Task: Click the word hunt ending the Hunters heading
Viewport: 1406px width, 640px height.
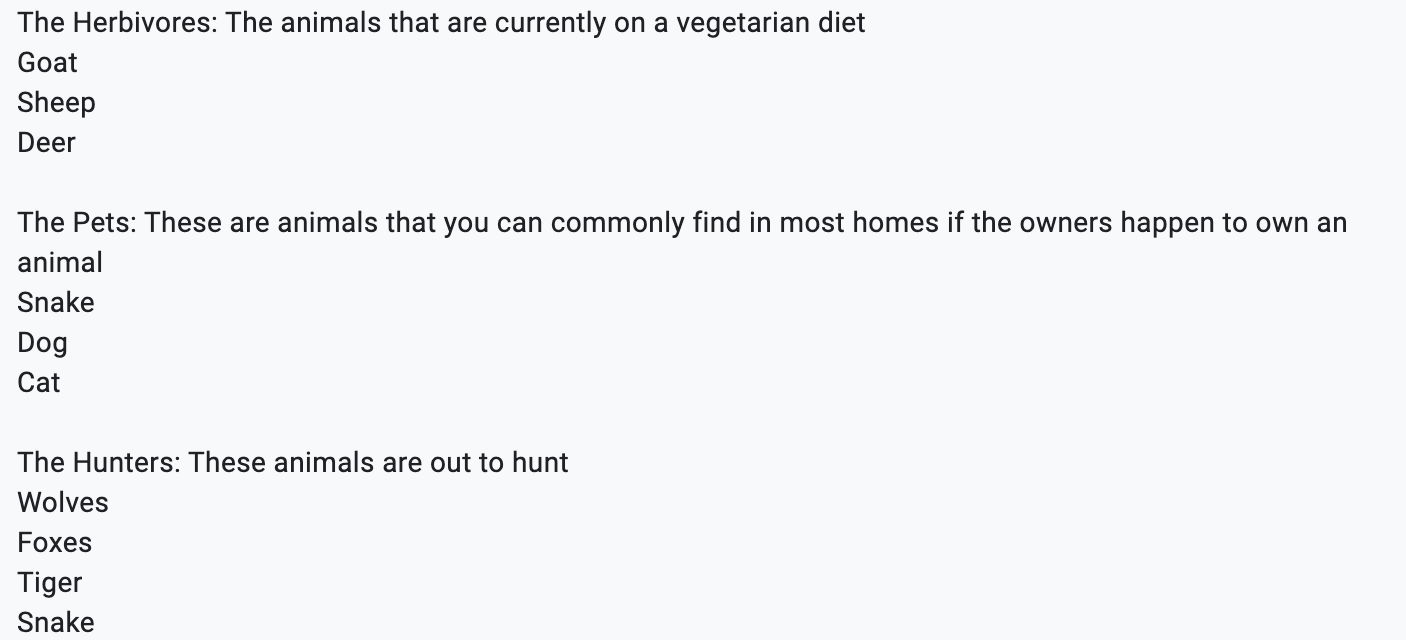Action: [x=540, y=463]
